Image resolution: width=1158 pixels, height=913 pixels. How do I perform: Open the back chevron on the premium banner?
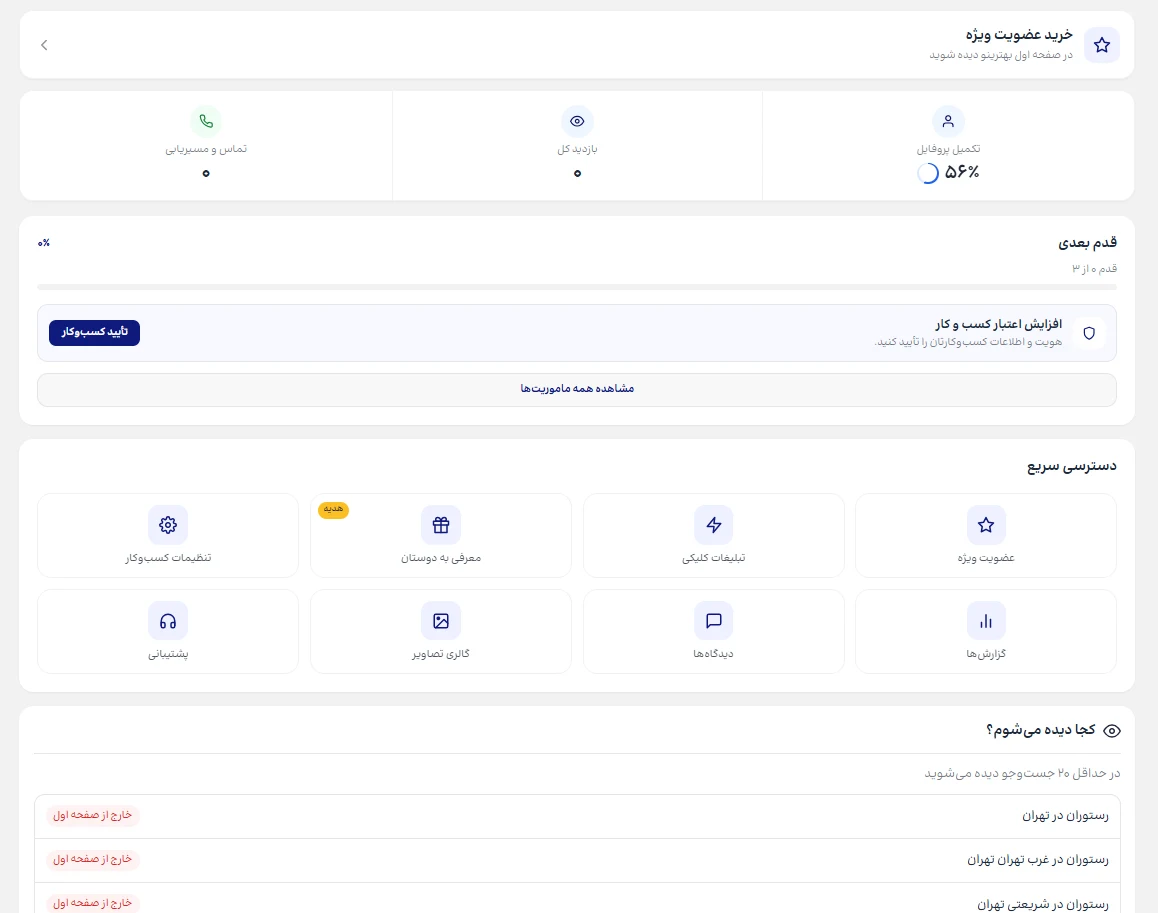pyautogui.click(x=44, y=45)
